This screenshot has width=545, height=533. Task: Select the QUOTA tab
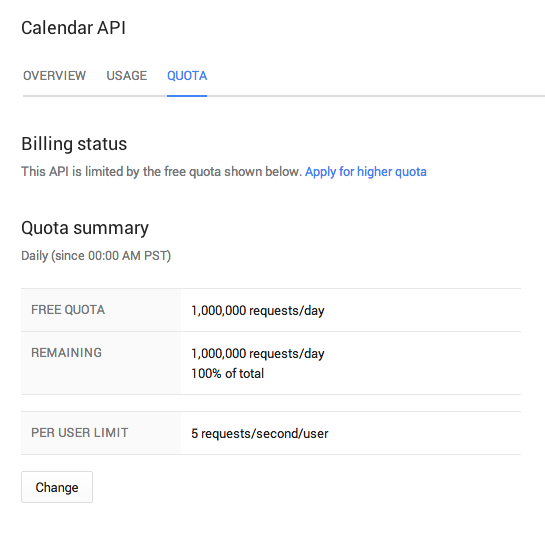[187, 75]
